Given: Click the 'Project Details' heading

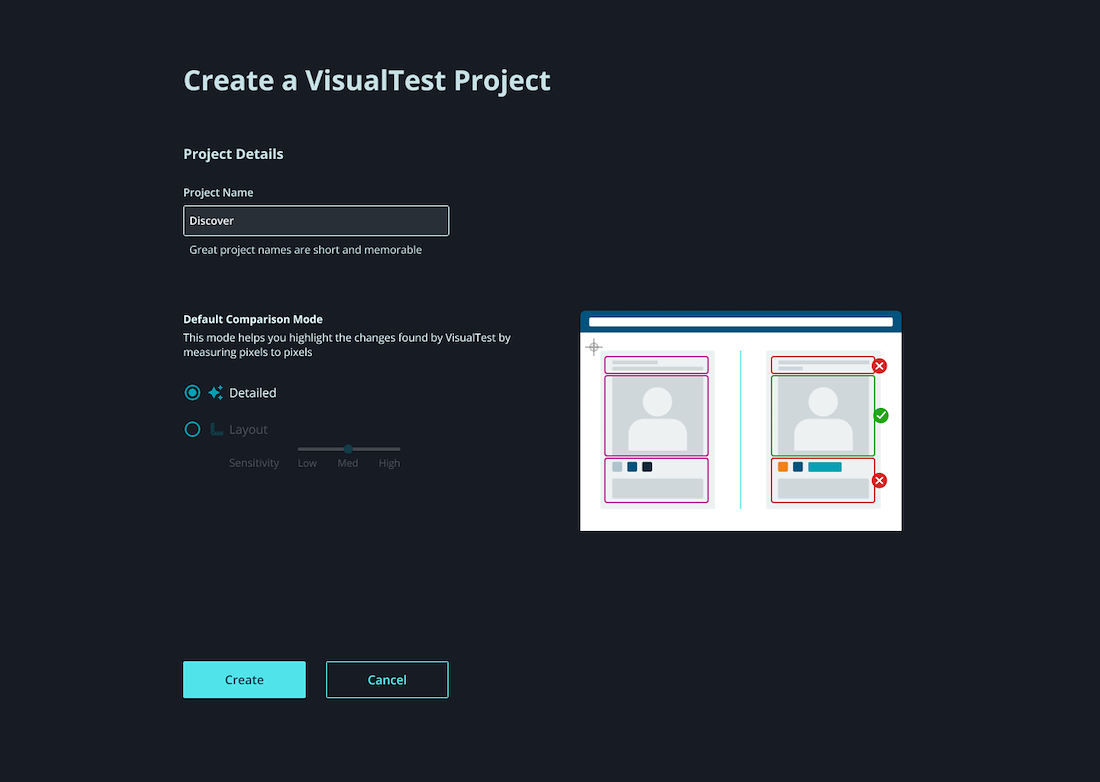Looking at the screenshot, I should tap(234, 154).
